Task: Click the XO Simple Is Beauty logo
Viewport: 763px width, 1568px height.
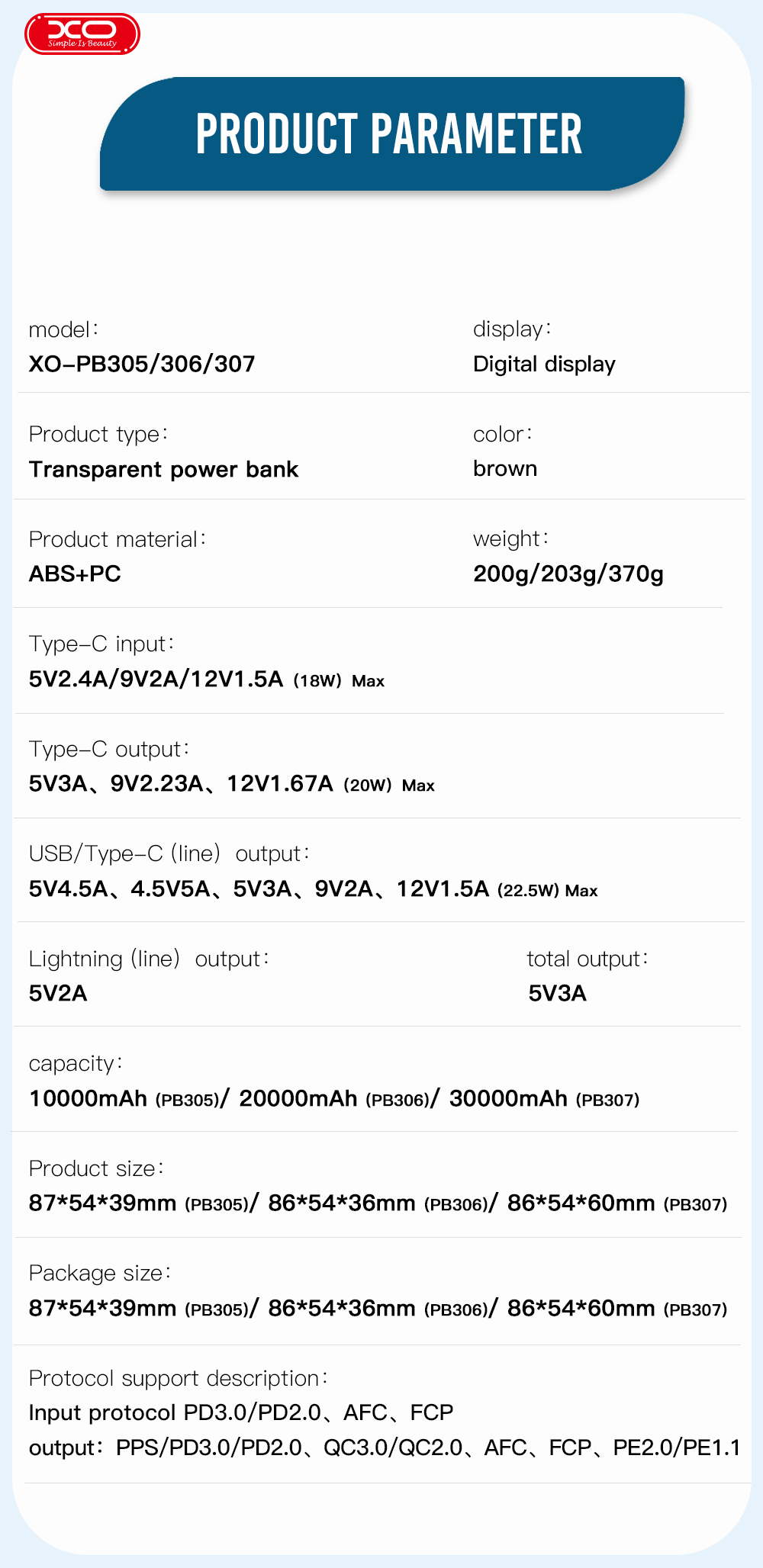Action: [82, 34]
